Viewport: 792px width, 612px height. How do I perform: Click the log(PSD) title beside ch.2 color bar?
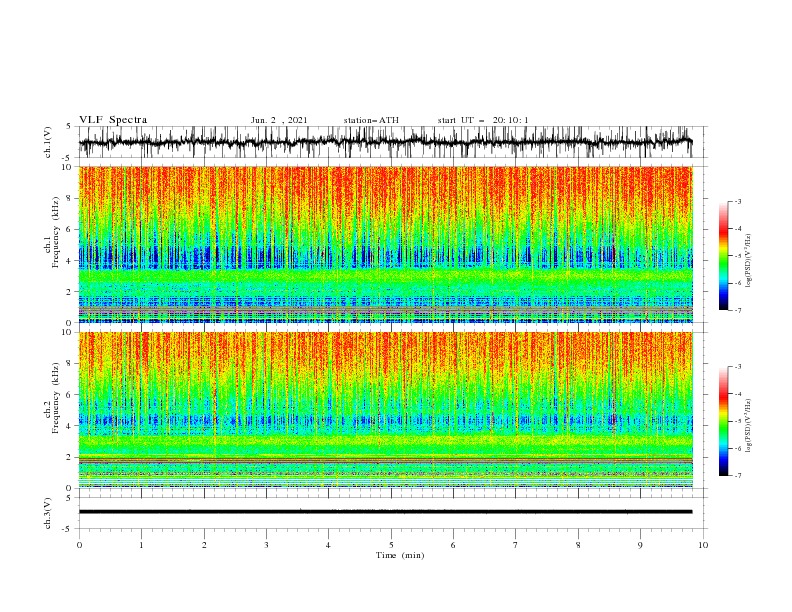[749, 425]
